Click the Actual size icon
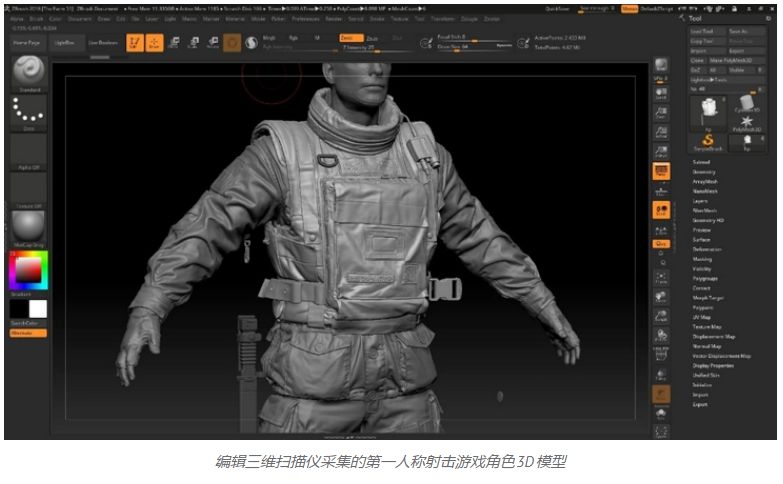Image resolution: width=783 pixels, height=484 pixels. point(661,132)
